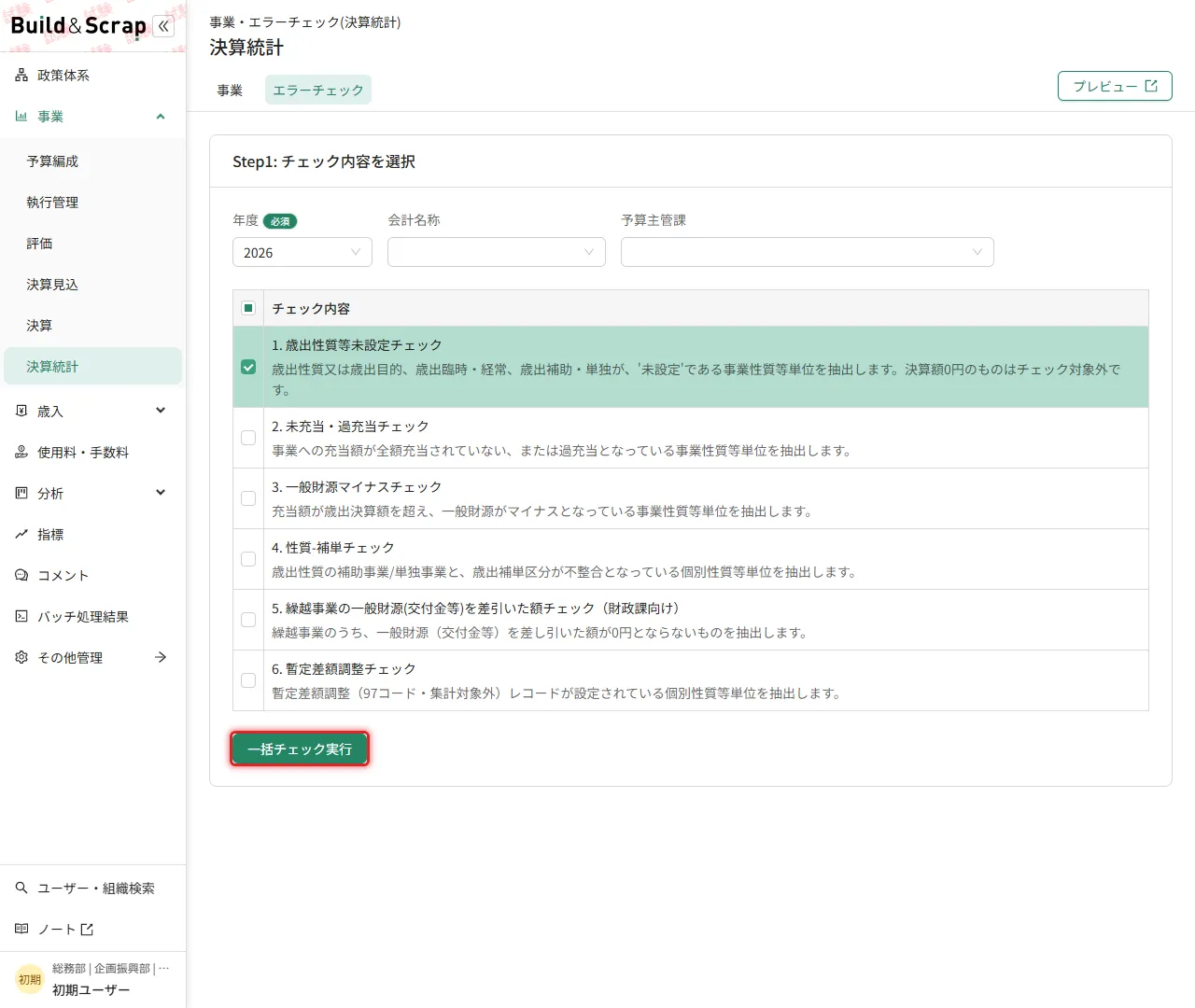The height and width of the screenshot is (1008, 1195).
Task: Select 決算統計 in sidebar
Action: [93, 366]
